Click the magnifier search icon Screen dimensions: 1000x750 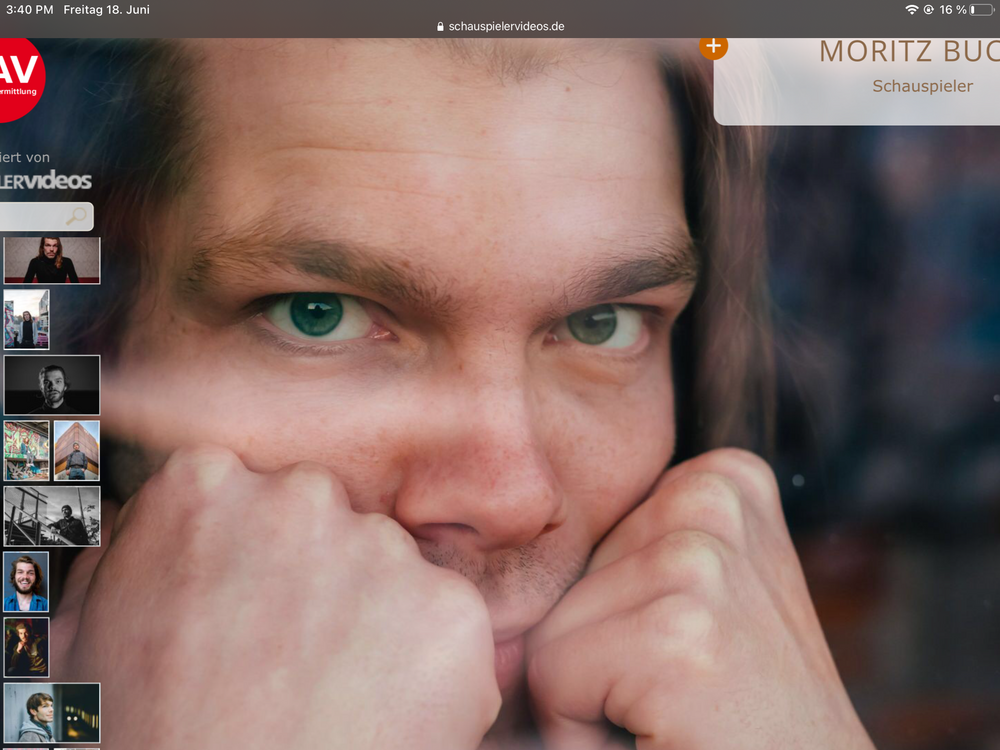point(77,217)
